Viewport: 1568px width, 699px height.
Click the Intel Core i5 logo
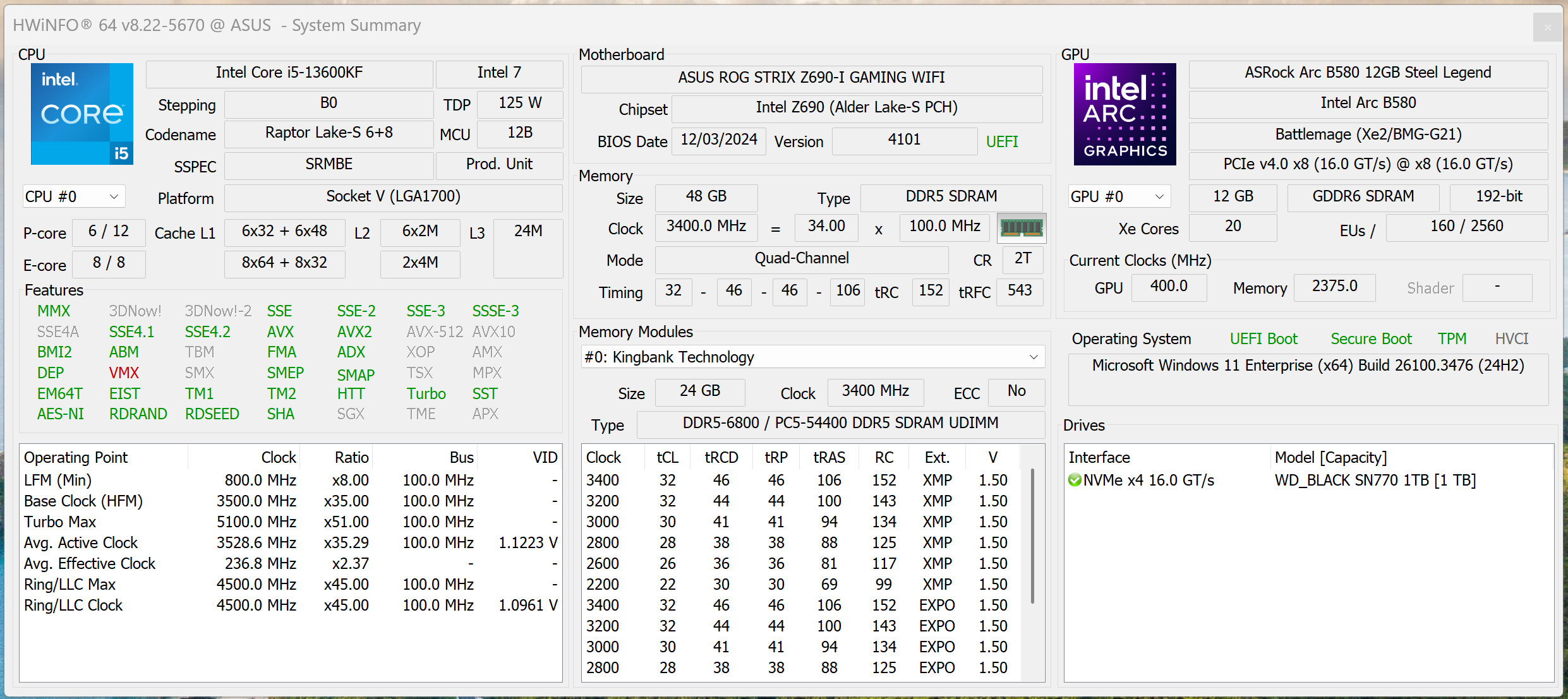pyautogui.click(x=82, y=114)
